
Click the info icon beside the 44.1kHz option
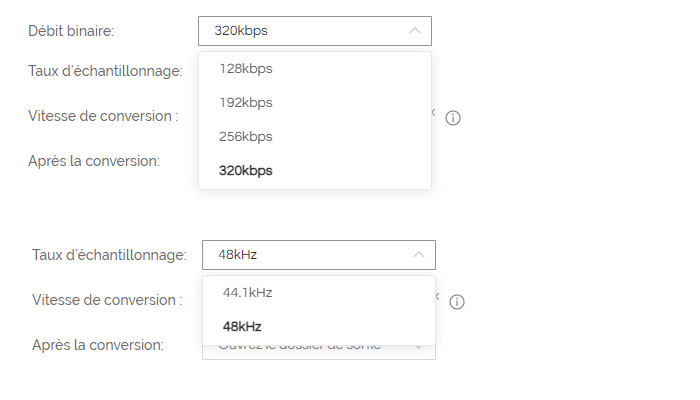tap(456, 302)
